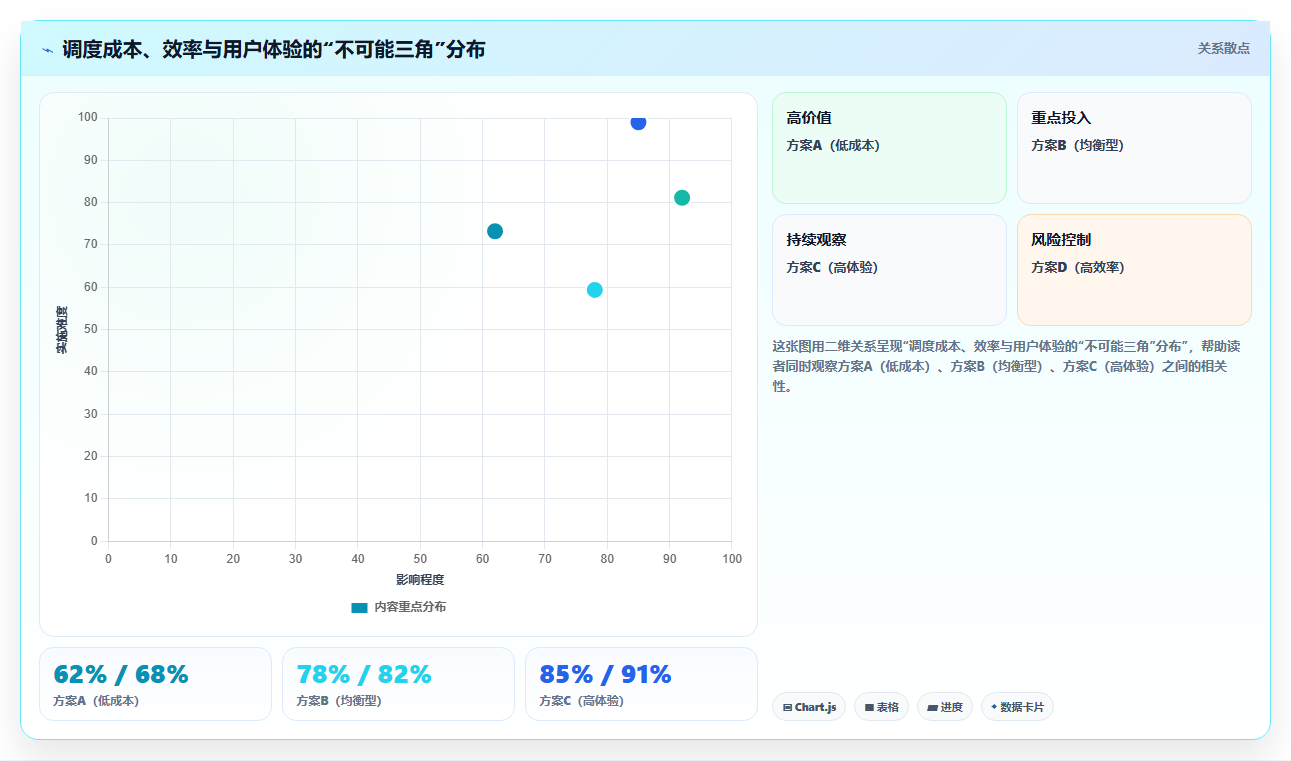Toggle the 内容重点分布 legend swatch
The width and height of the screenshot is (1291, 761).
[x=359, y=607]
